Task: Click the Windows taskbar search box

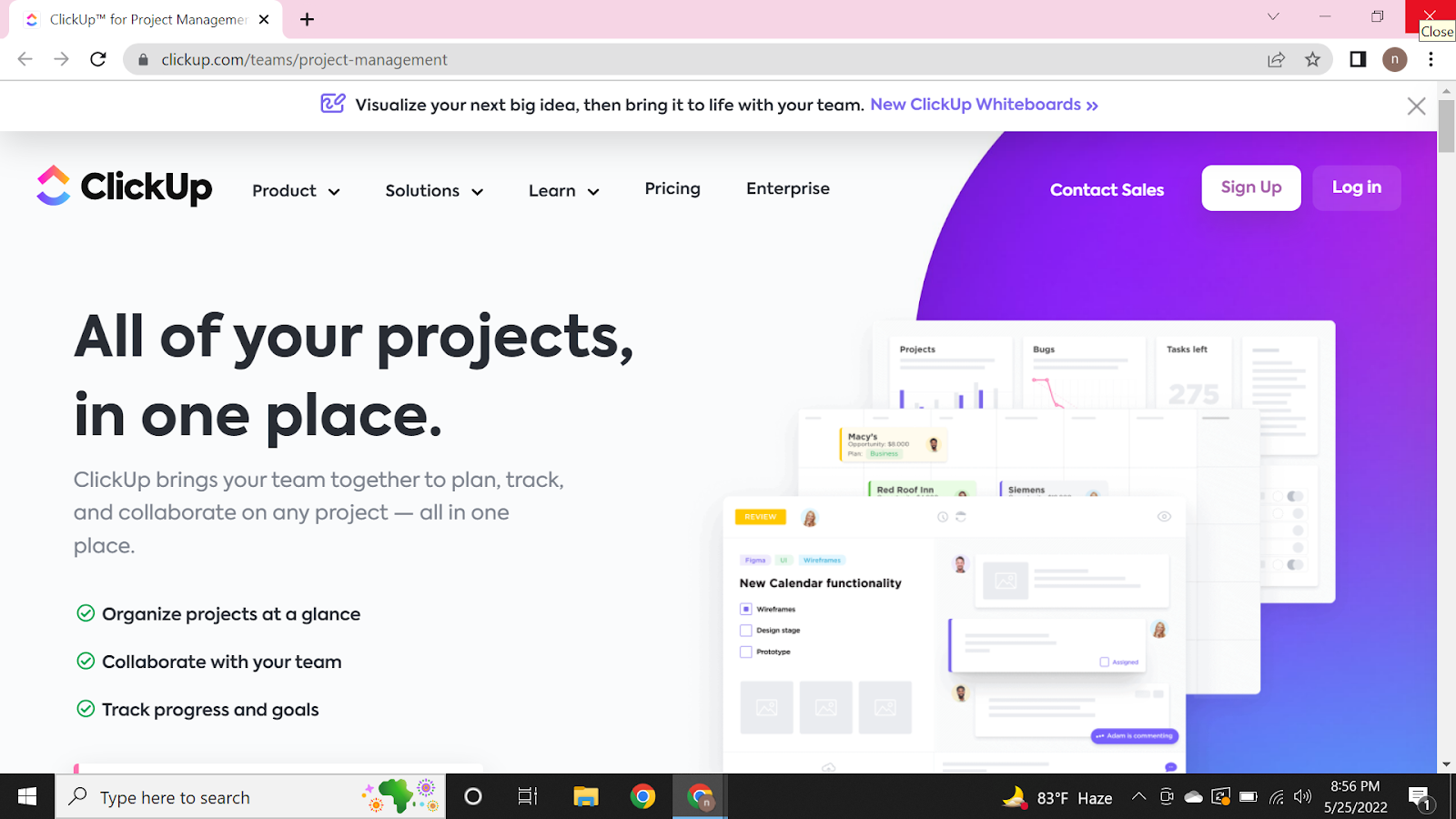Action: tap(250, 797)
